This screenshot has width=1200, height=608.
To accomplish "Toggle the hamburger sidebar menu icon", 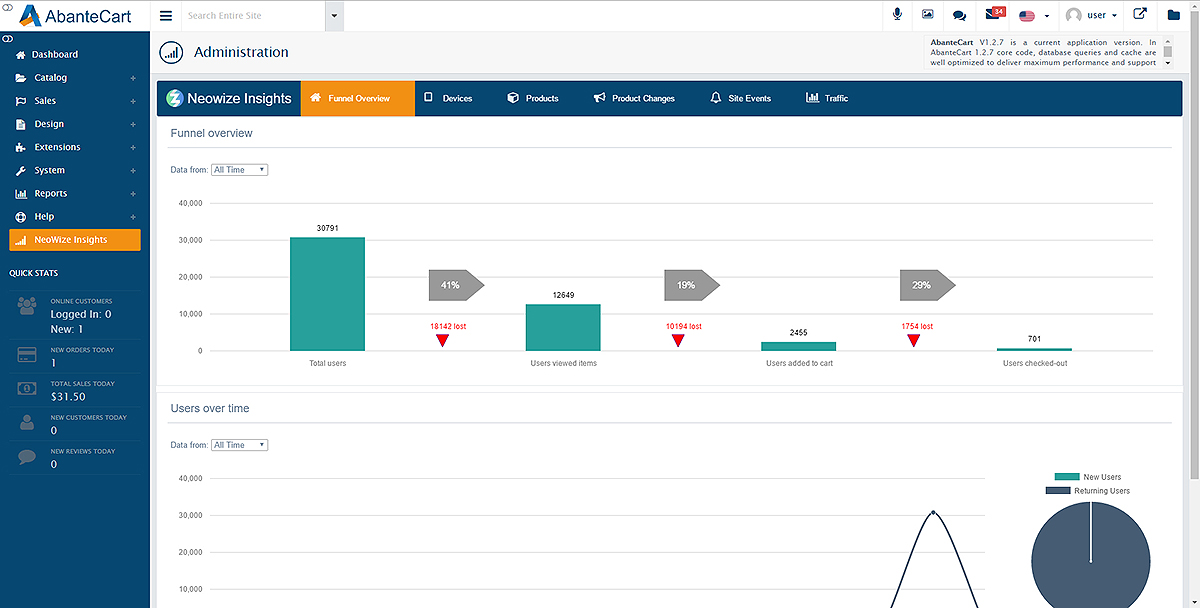I will pyautogui.click(x=166, y=15).
